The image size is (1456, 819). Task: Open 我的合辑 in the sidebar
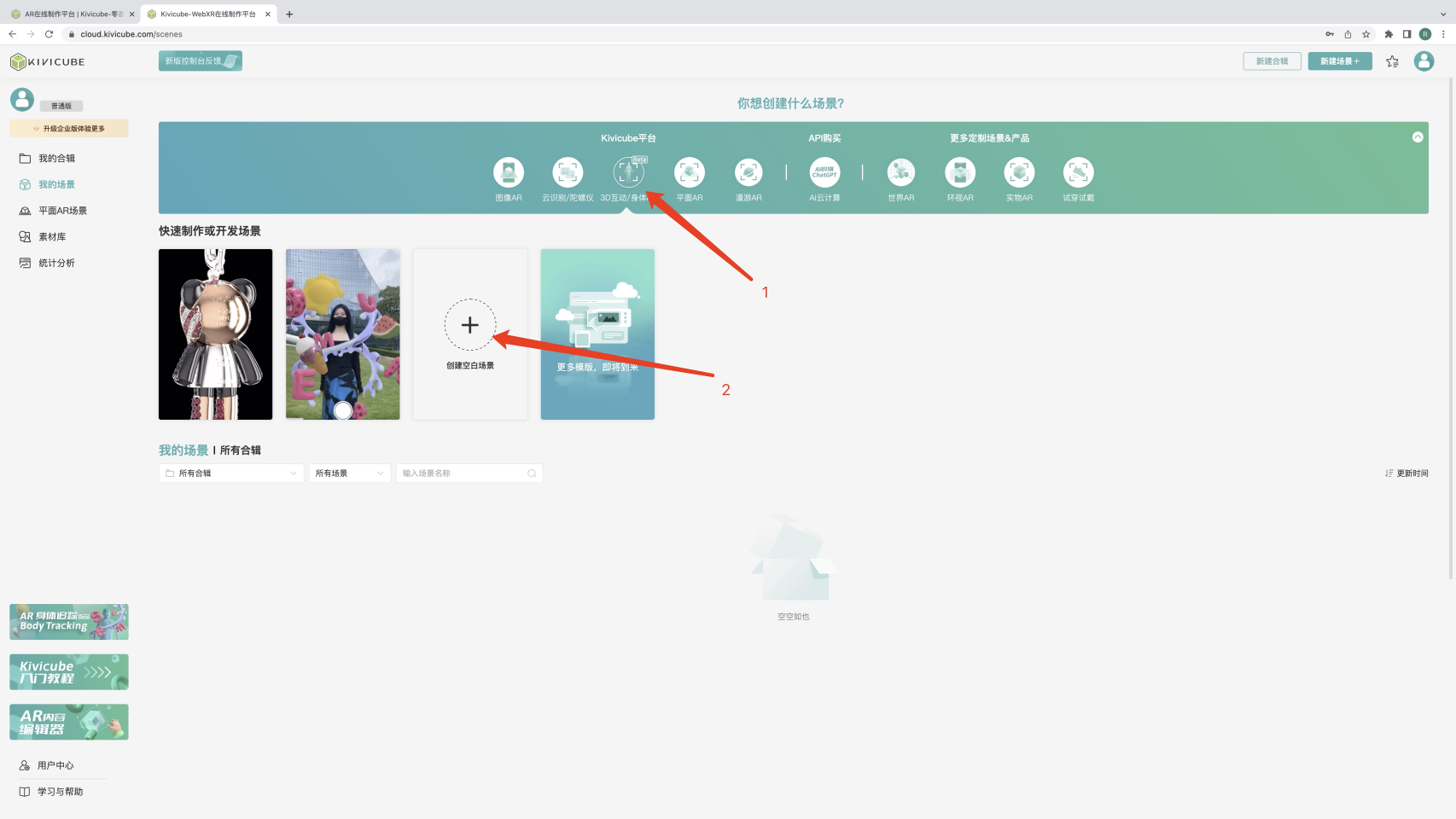click(56, 159)
